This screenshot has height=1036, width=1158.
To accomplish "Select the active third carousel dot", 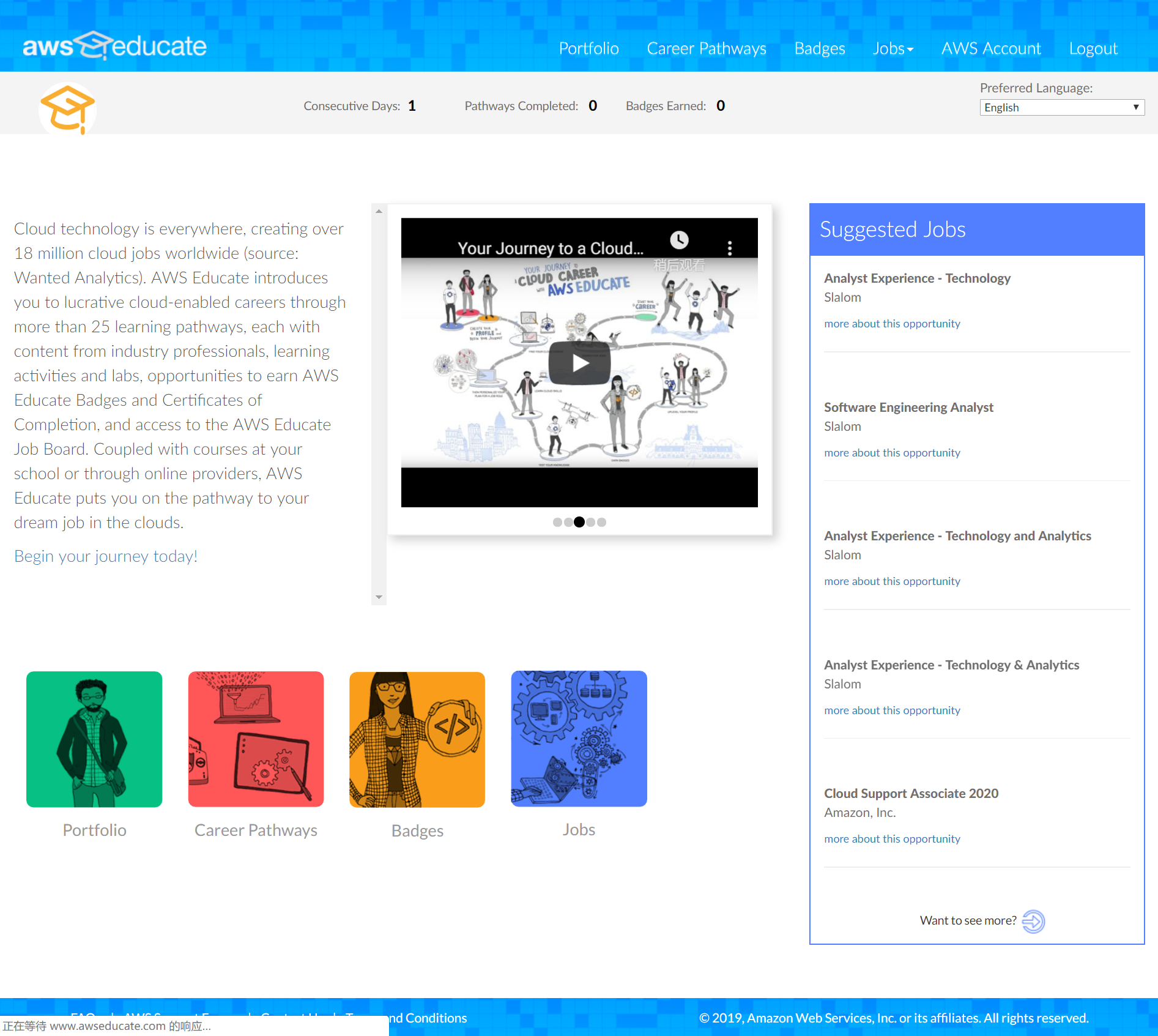I will click(579, 522).
